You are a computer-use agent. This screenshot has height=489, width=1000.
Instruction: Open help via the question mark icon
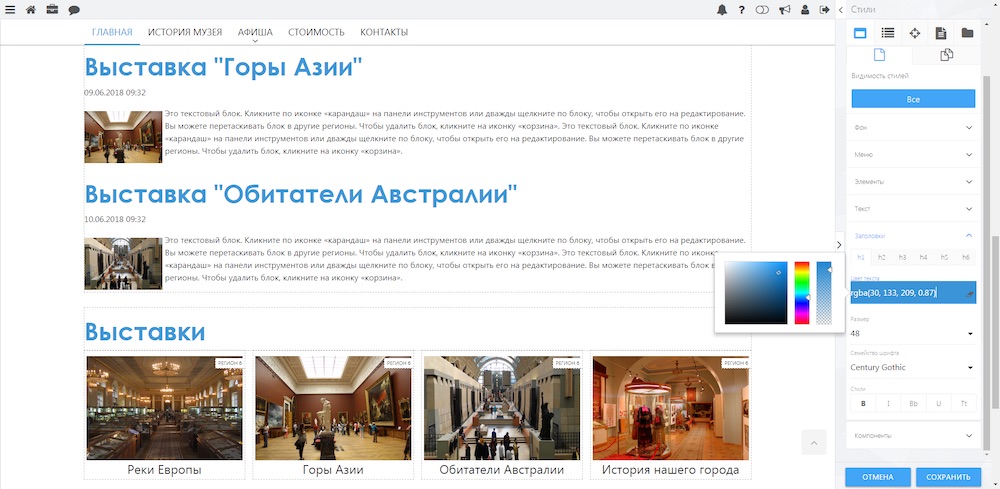(742, 10)
